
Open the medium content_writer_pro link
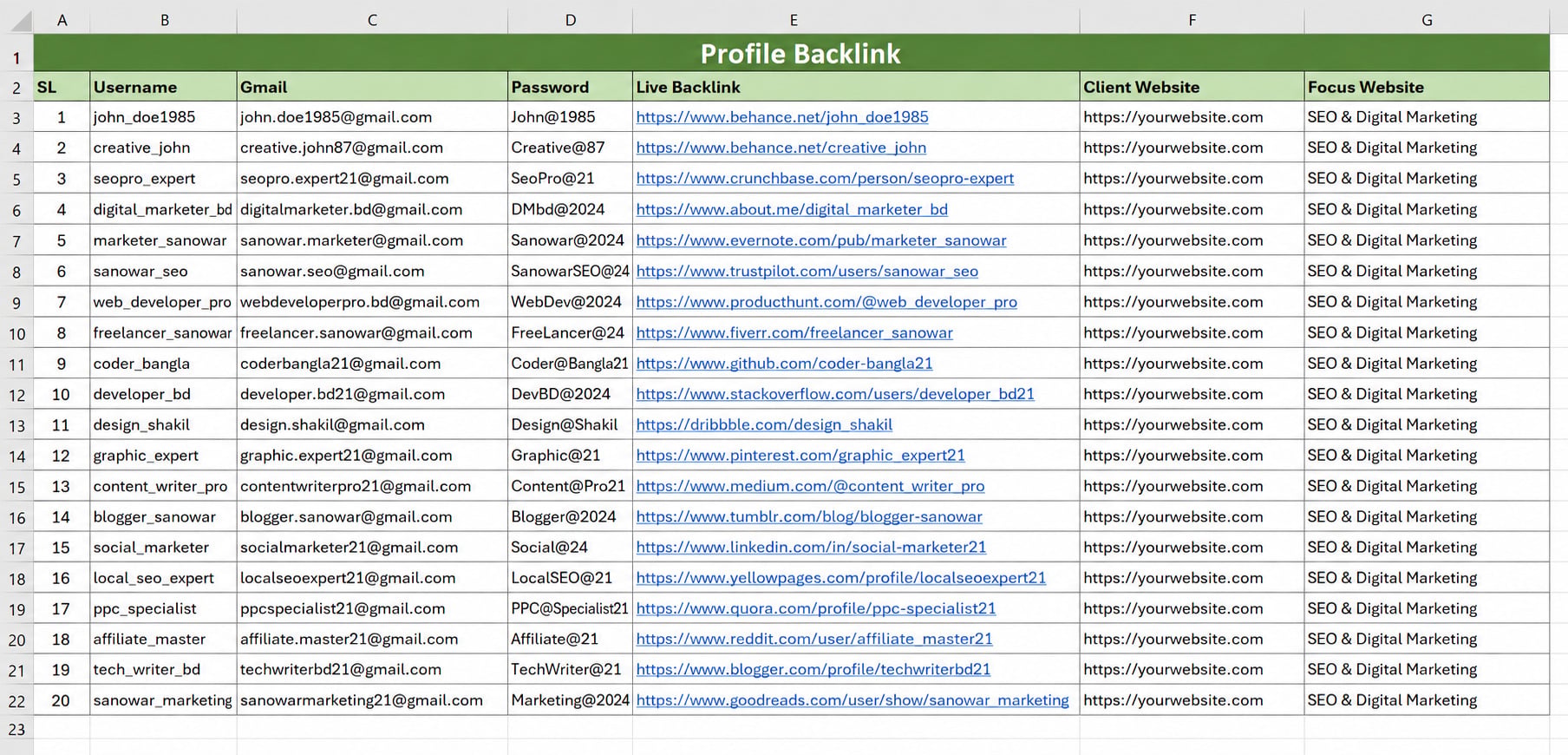[x=810, y=486]
